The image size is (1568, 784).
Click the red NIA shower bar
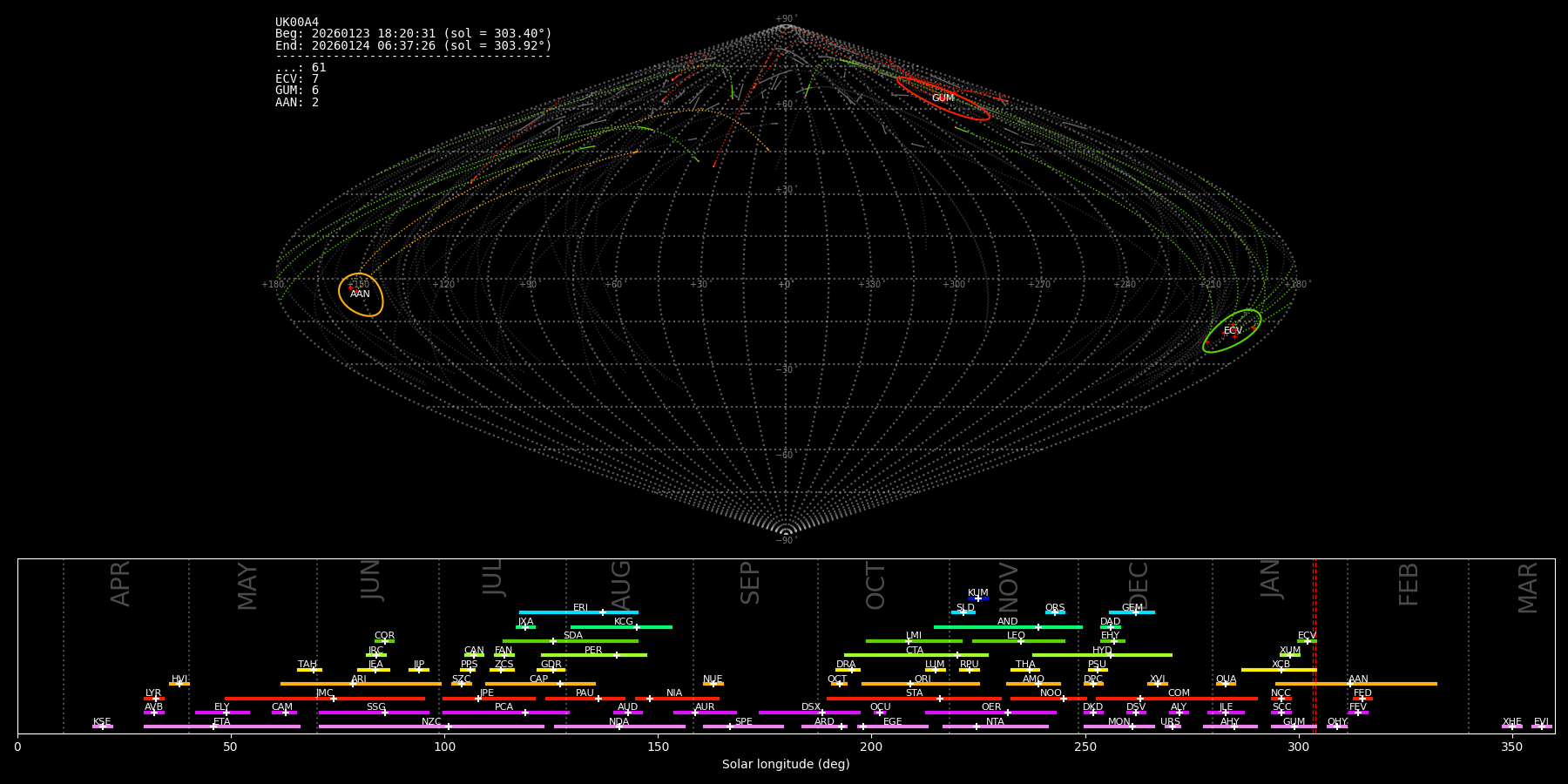(677, 699)
